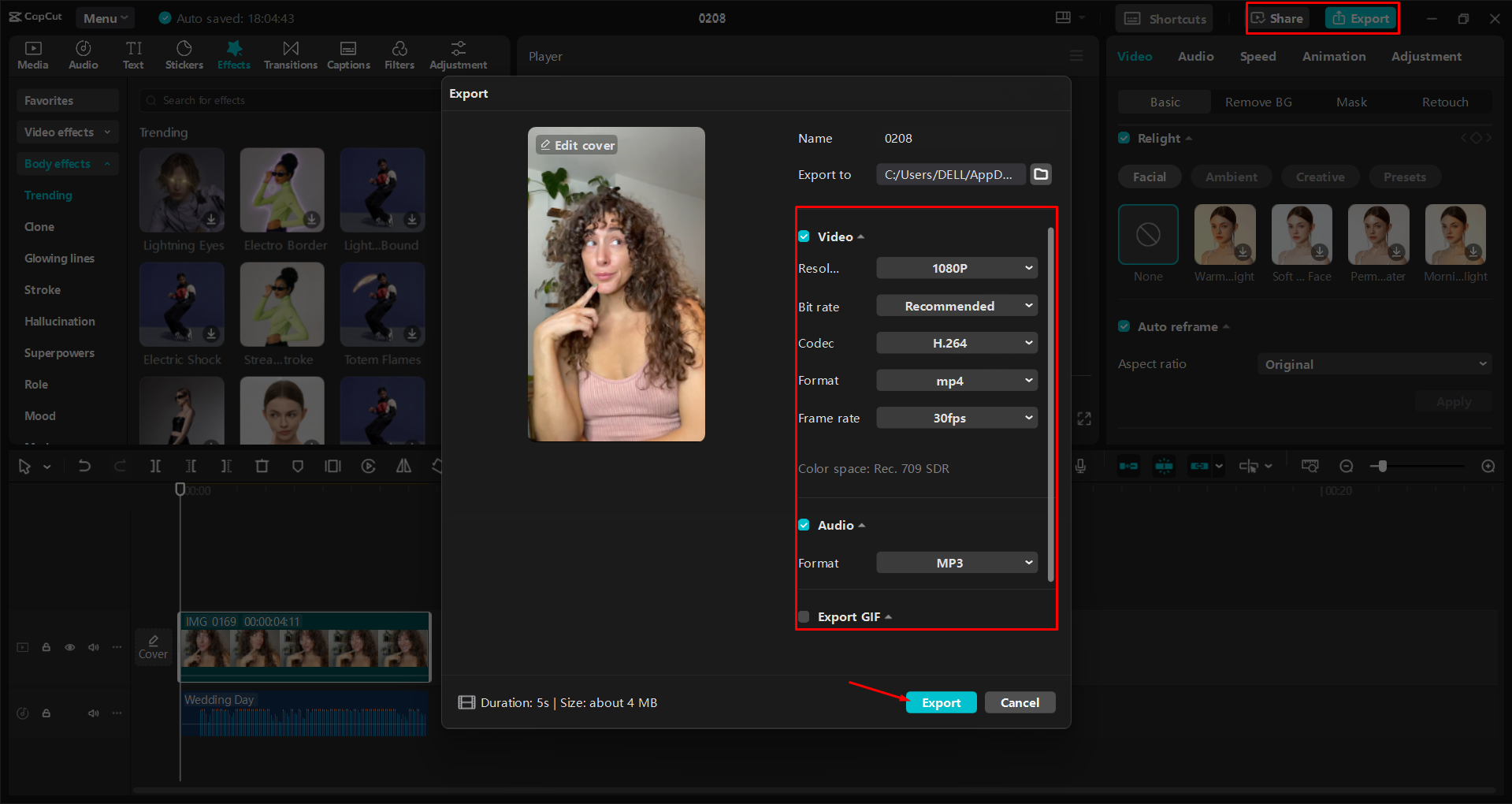Click the select pointer tool in timeline
1512x804 pixels.
(x=24, y=466)
